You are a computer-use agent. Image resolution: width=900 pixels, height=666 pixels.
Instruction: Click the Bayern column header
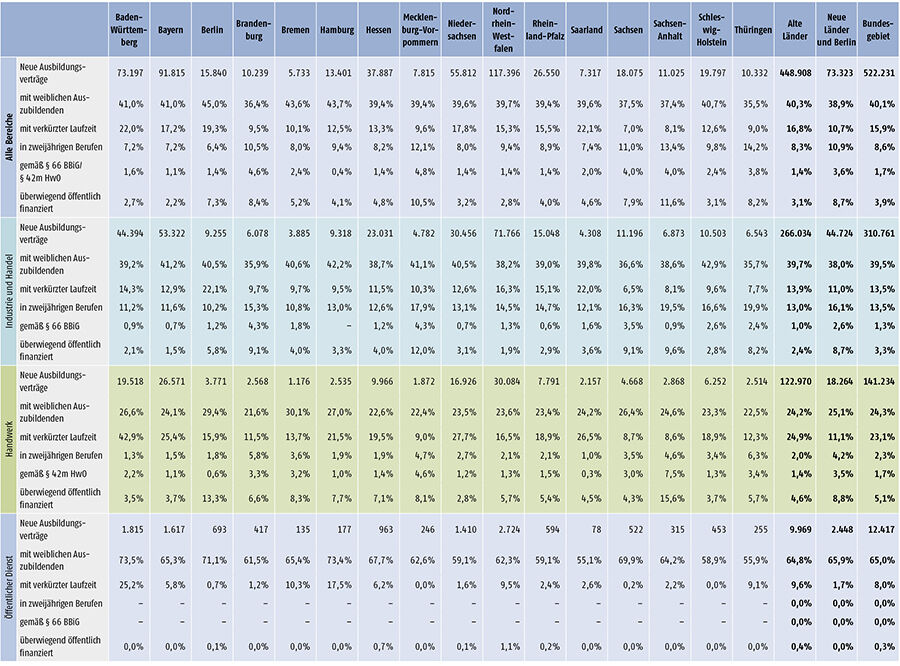coord(169,30)
